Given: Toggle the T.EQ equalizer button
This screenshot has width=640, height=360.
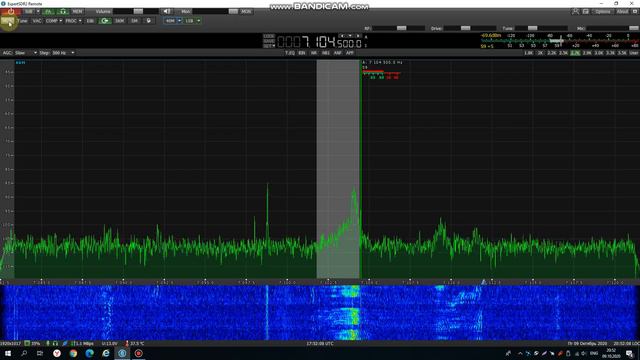Looking at the screenshot, I should (290, 53).
